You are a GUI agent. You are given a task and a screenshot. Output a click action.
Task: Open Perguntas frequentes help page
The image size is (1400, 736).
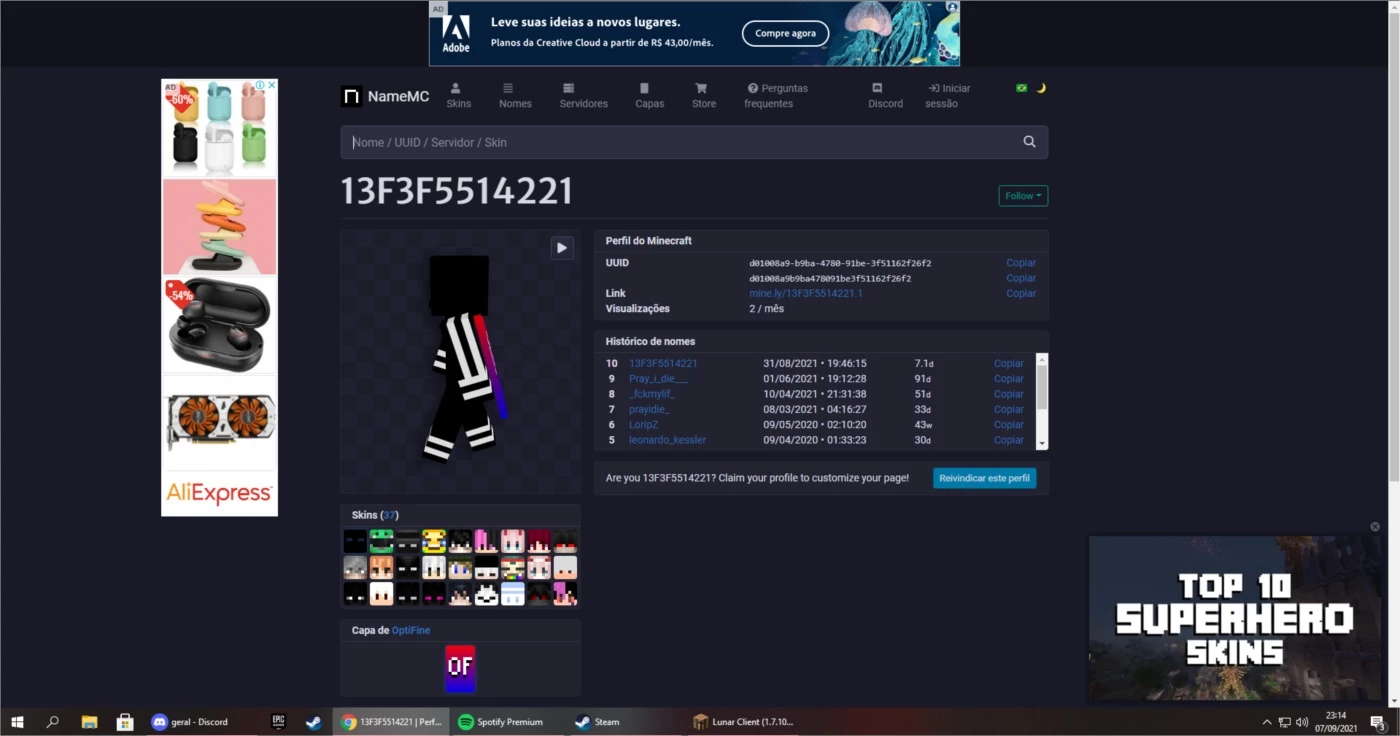(775, 96)
